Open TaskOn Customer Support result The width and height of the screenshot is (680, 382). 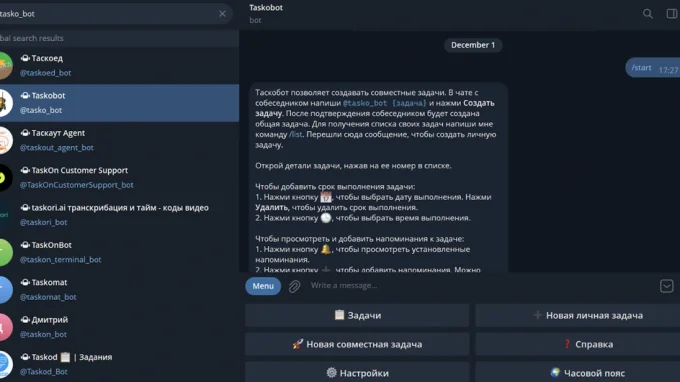tap(119, 177)
